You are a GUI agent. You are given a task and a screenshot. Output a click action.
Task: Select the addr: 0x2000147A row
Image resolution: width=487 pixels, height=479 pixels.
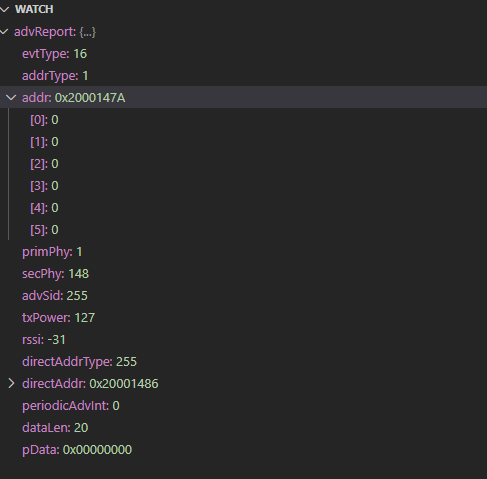[243, 97]
